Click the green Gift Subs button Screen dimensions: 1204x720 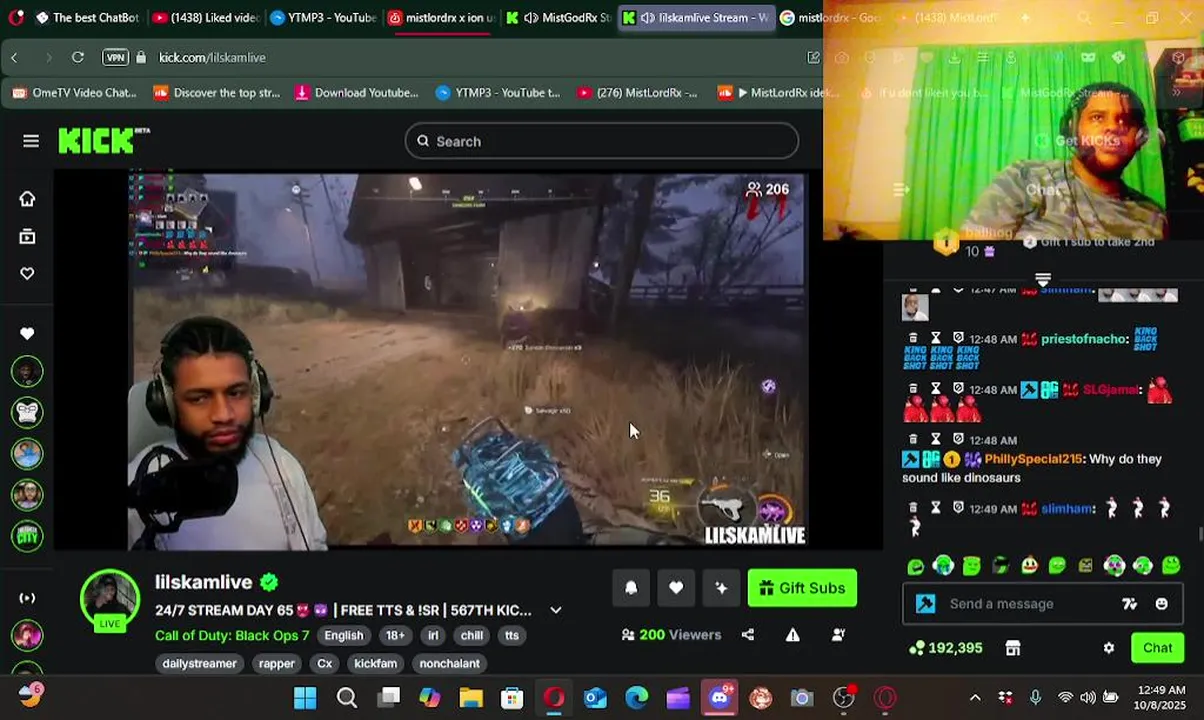point(802,588)
